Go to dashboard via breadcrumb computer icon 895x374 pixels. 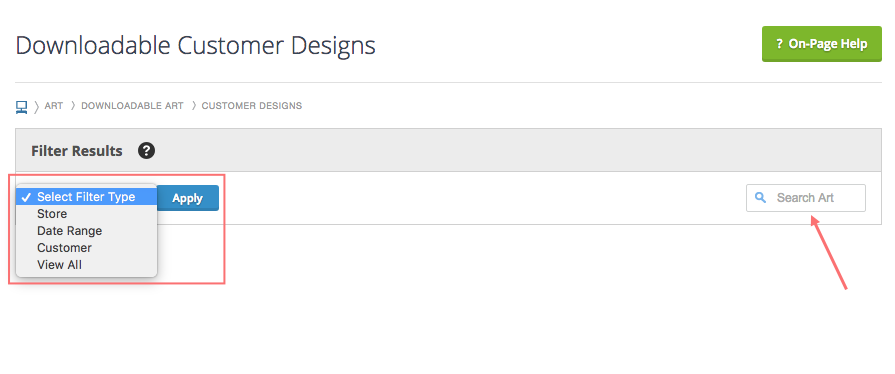point(21,107)
